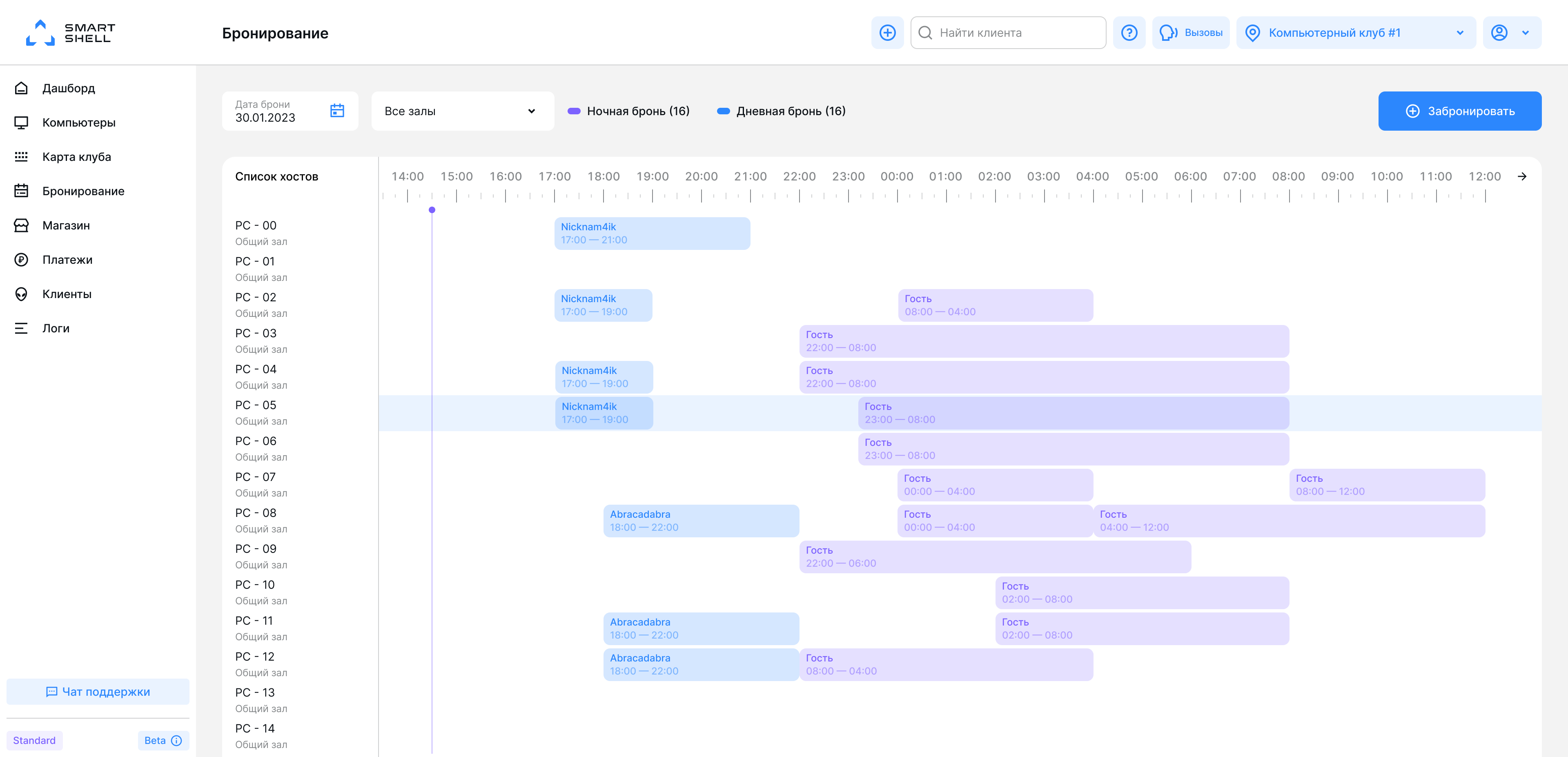Screen dimensions: 1568x757
Task: Expand the Все залы dropdown
Action: click(463, 111)
